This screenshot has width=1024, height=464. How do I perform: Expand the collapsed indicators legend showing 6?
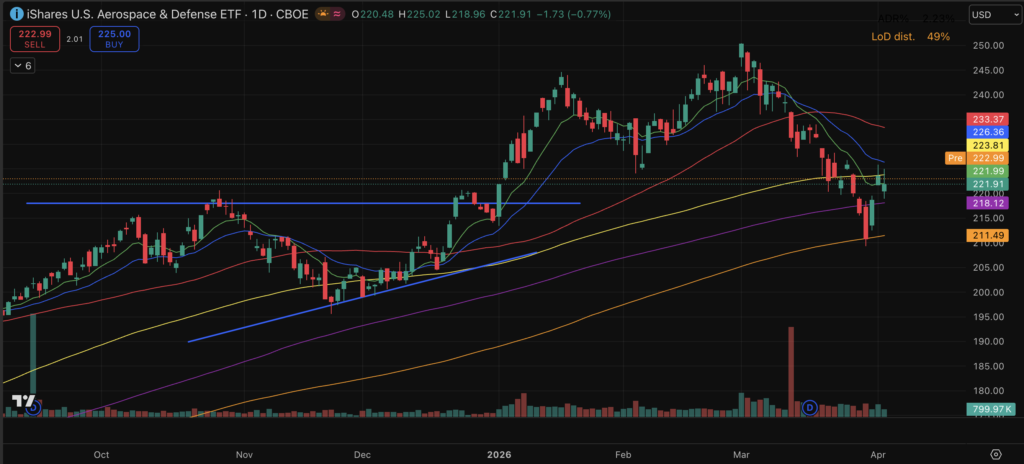pos(22,65)
